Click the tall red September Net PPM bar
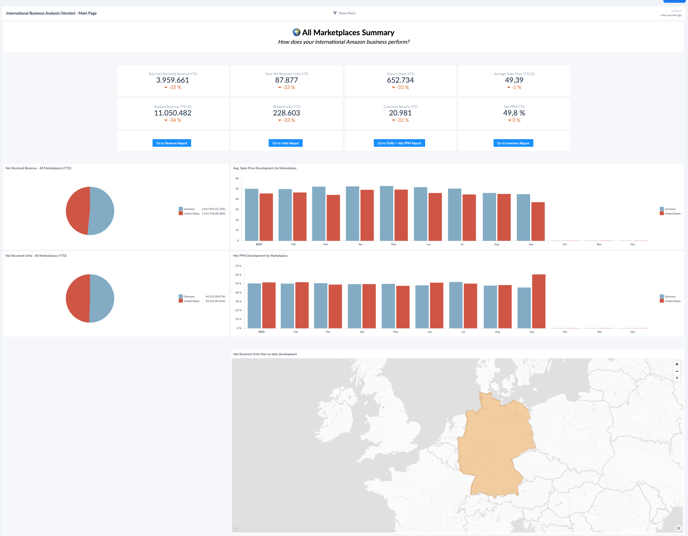 [x=539, y=302]
